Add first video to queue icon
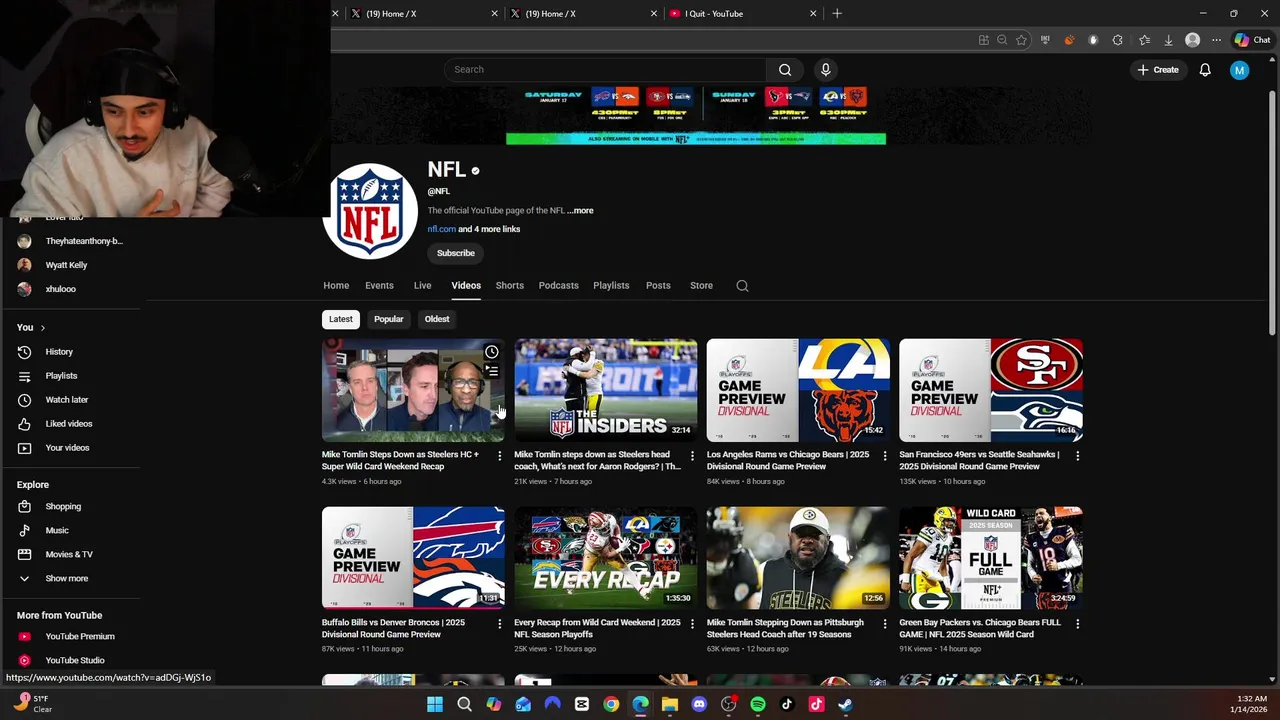 tap(491, 371)
